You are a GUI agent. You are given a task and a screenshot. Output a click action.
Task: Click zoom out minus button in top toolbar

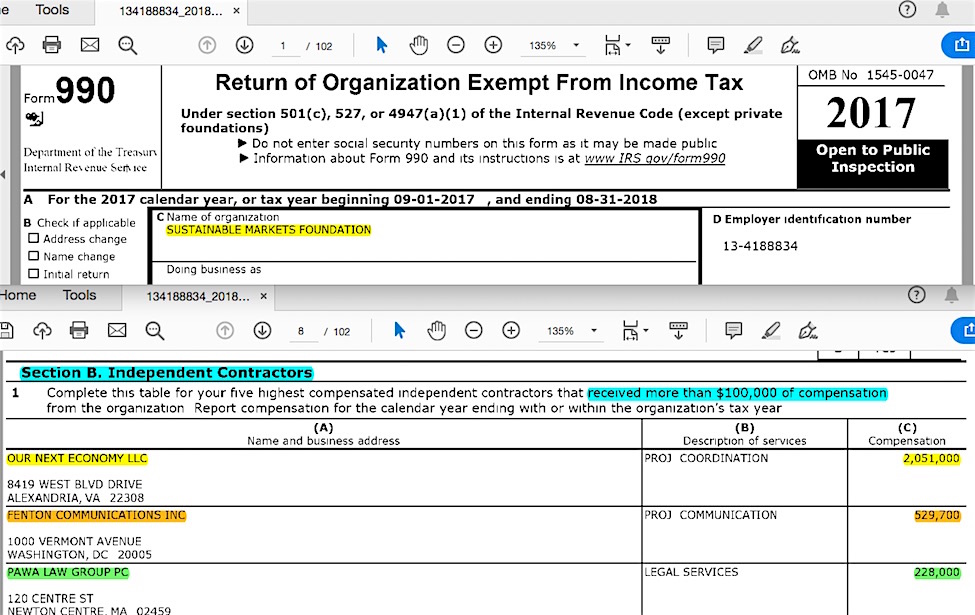click(x=456, y=45)
